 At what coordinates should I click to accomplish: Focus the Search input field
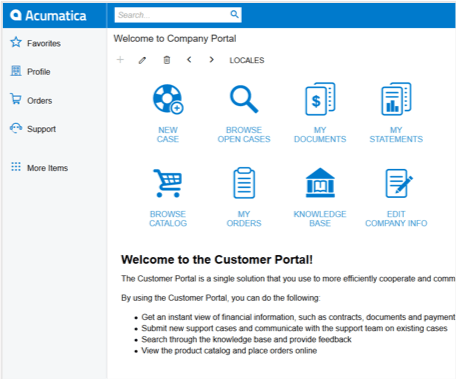pyautogui.click(x=178, y=15)
